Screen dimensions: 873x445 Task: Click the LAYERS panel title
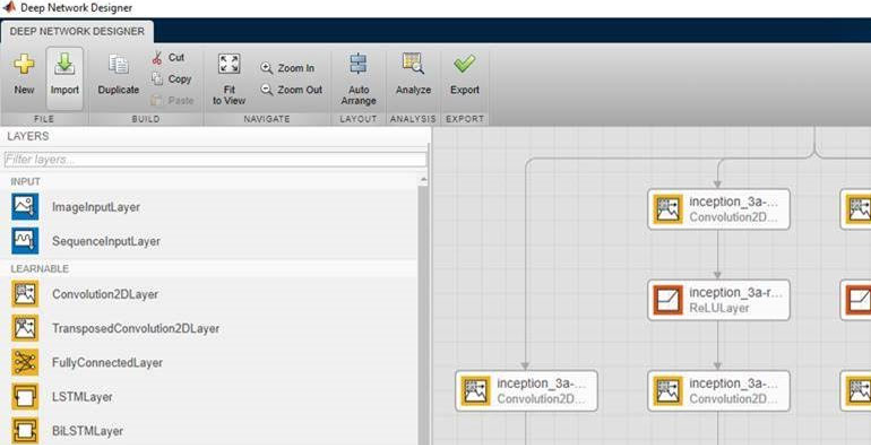coord(28,136)
